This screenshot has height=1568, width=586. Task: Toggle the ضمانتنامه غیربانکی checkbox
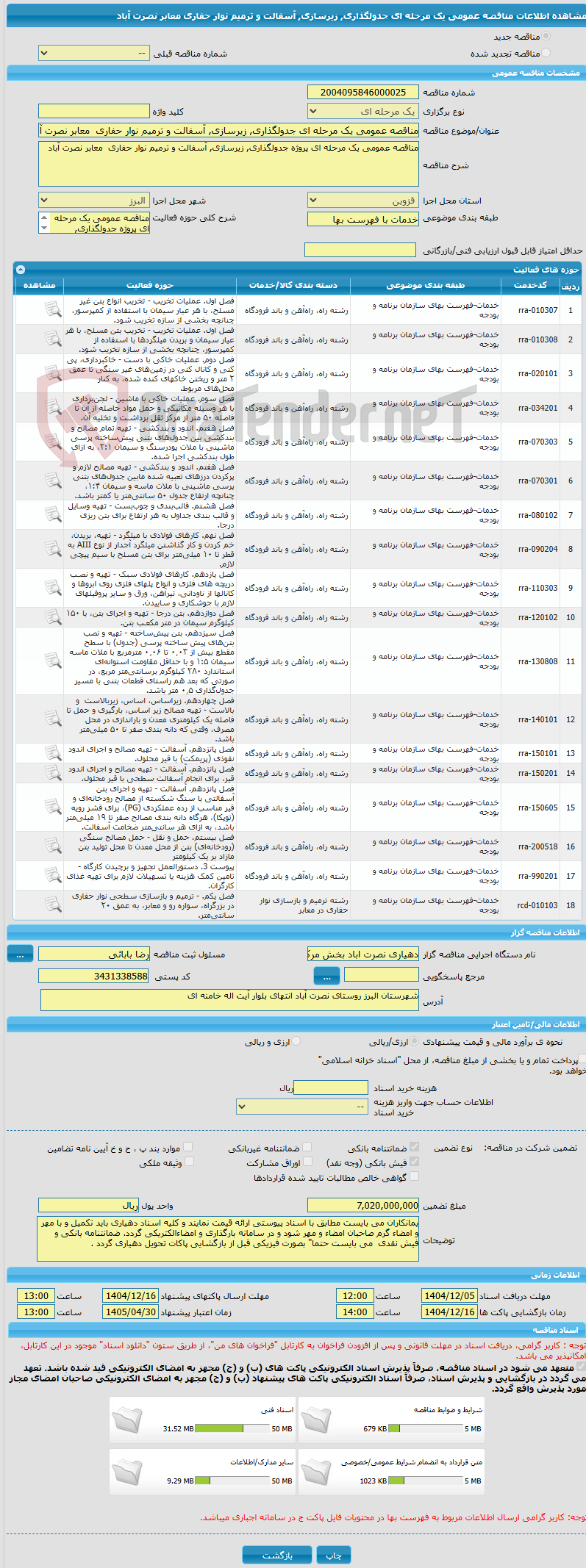(x=307, y=1147)
